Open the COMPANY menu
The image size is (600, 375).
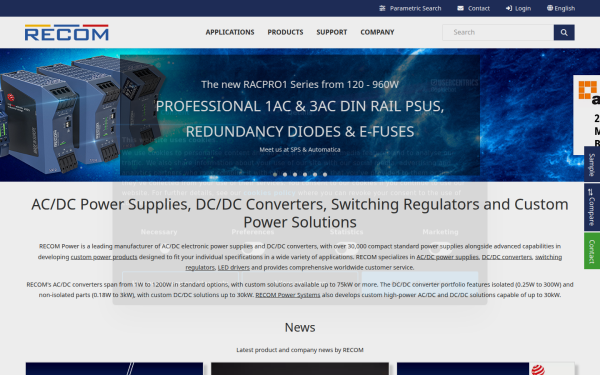pos(377,32)
